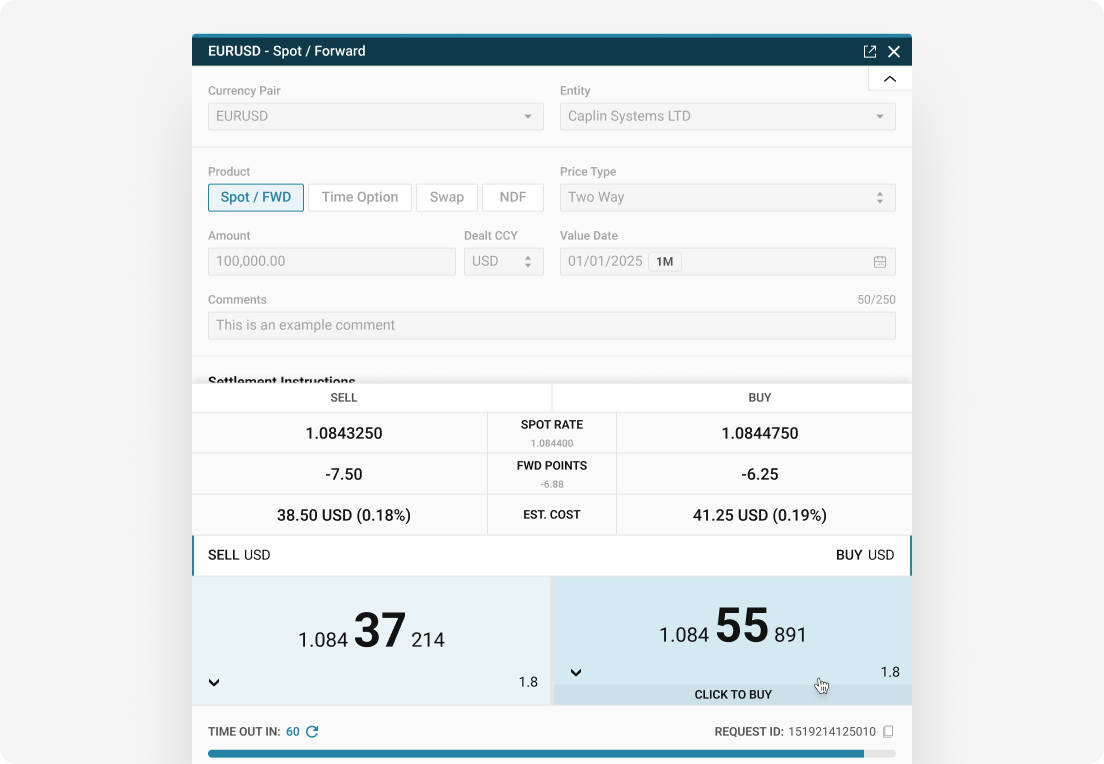Copy the Request ID to clipboard
Screen dimensions: 1104x764
(889, 732)
